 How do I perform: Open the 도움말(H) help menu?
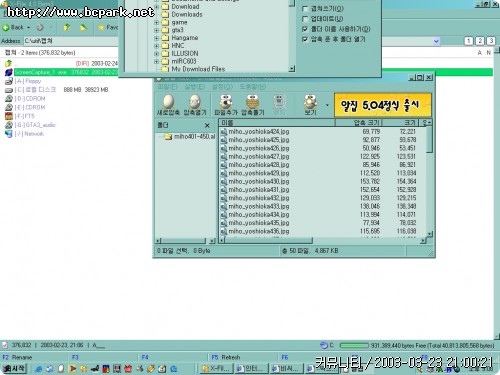pyautogui.click(x=252, y=87)
